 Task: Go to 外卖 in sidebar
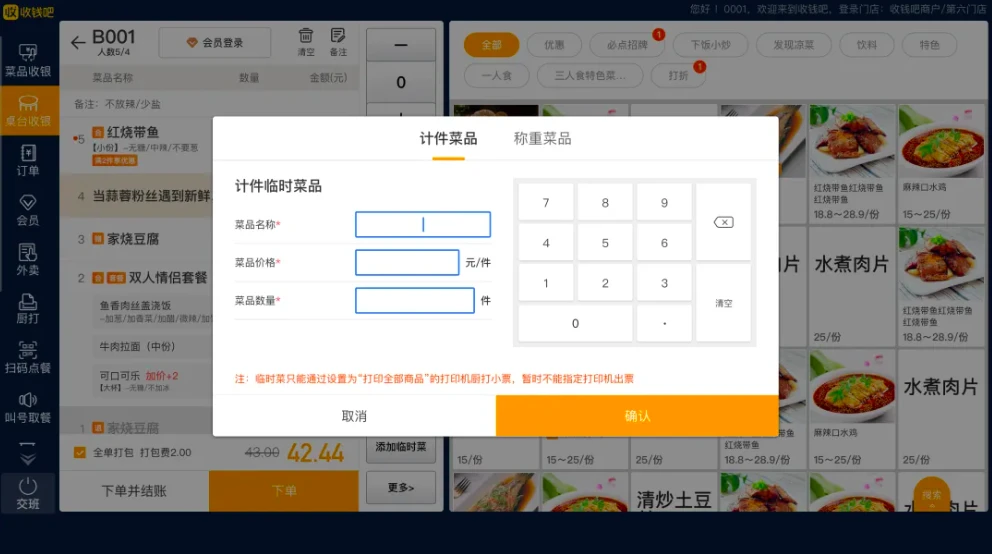[x=28, y=259]
